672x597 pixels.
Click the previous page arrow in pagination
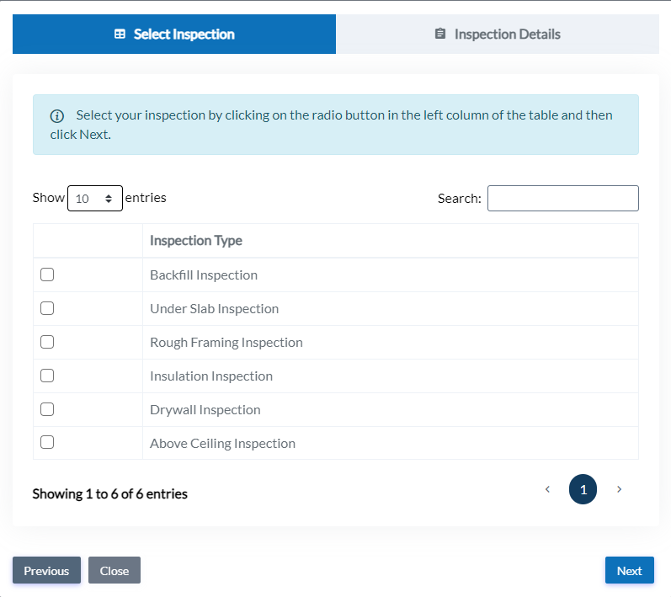(x=547, y=489)
